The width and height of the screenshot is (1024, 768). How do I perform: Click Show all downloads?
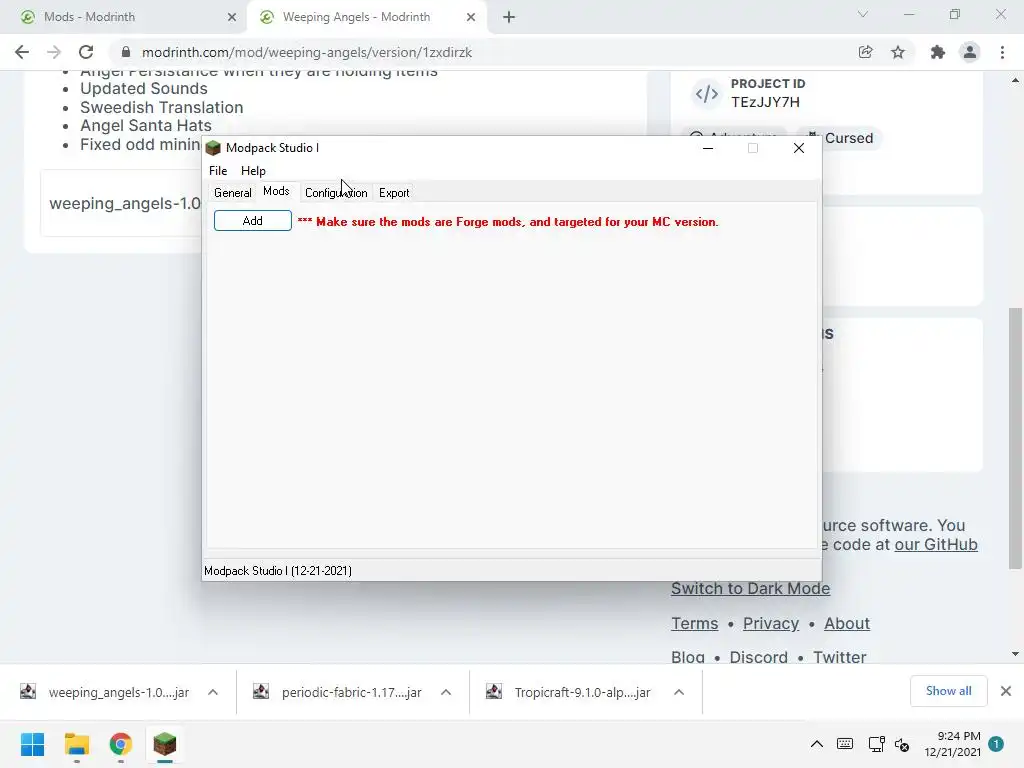[948, 691]
